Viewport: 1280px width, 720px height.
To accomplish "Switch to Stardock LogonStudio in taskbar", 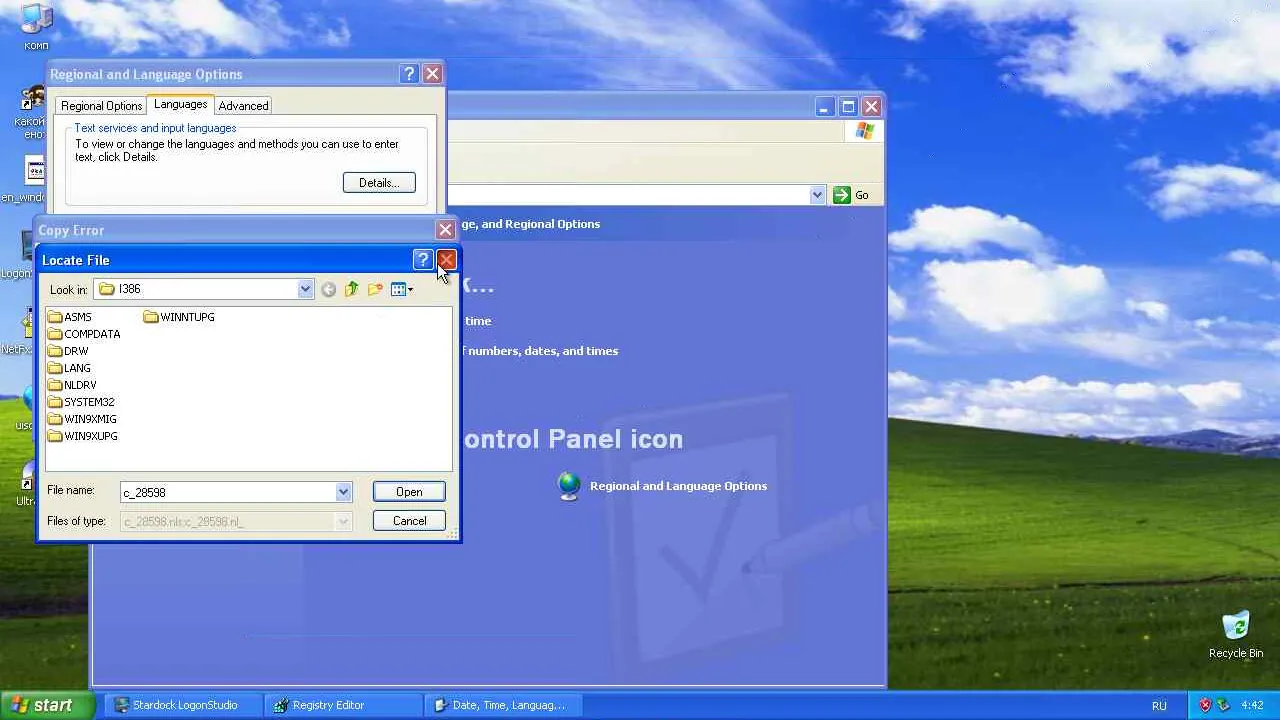I will pos(184,705).
